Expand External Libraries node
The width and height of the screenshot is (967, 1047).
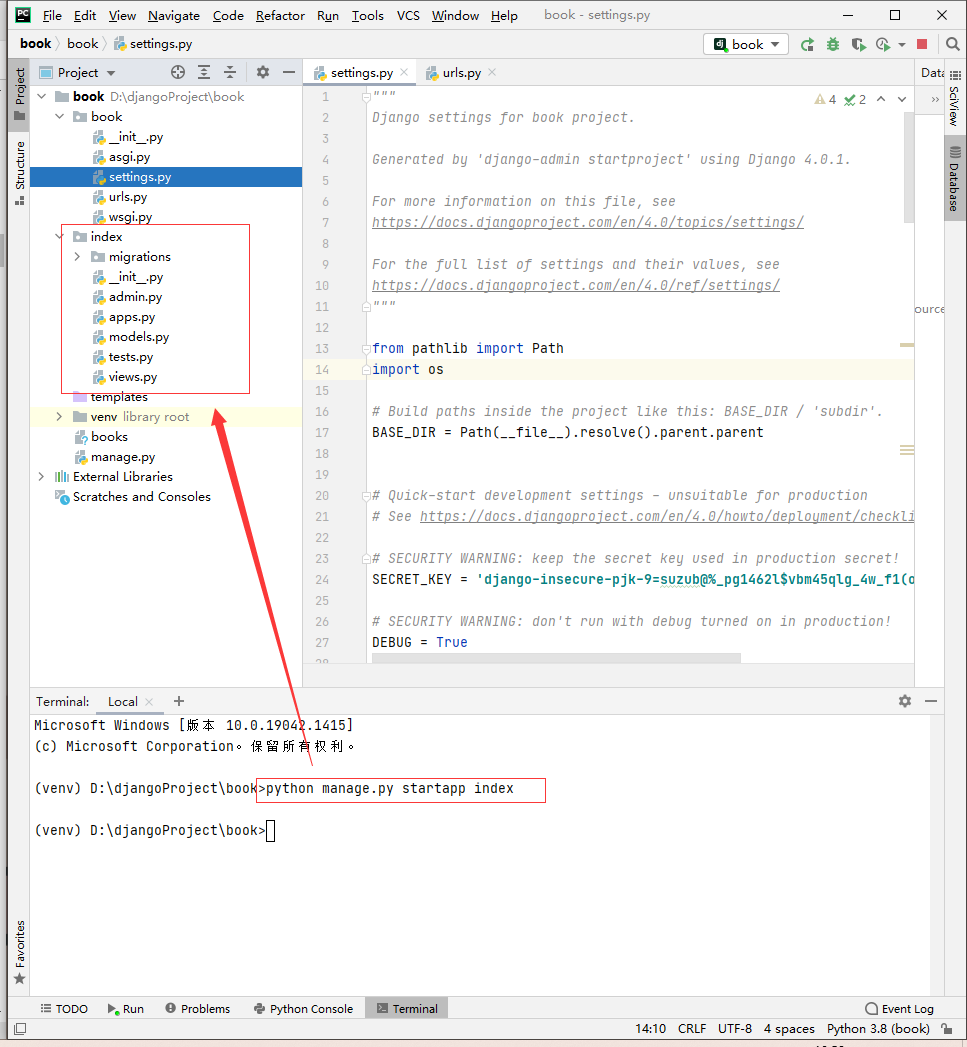coord(41,477)
